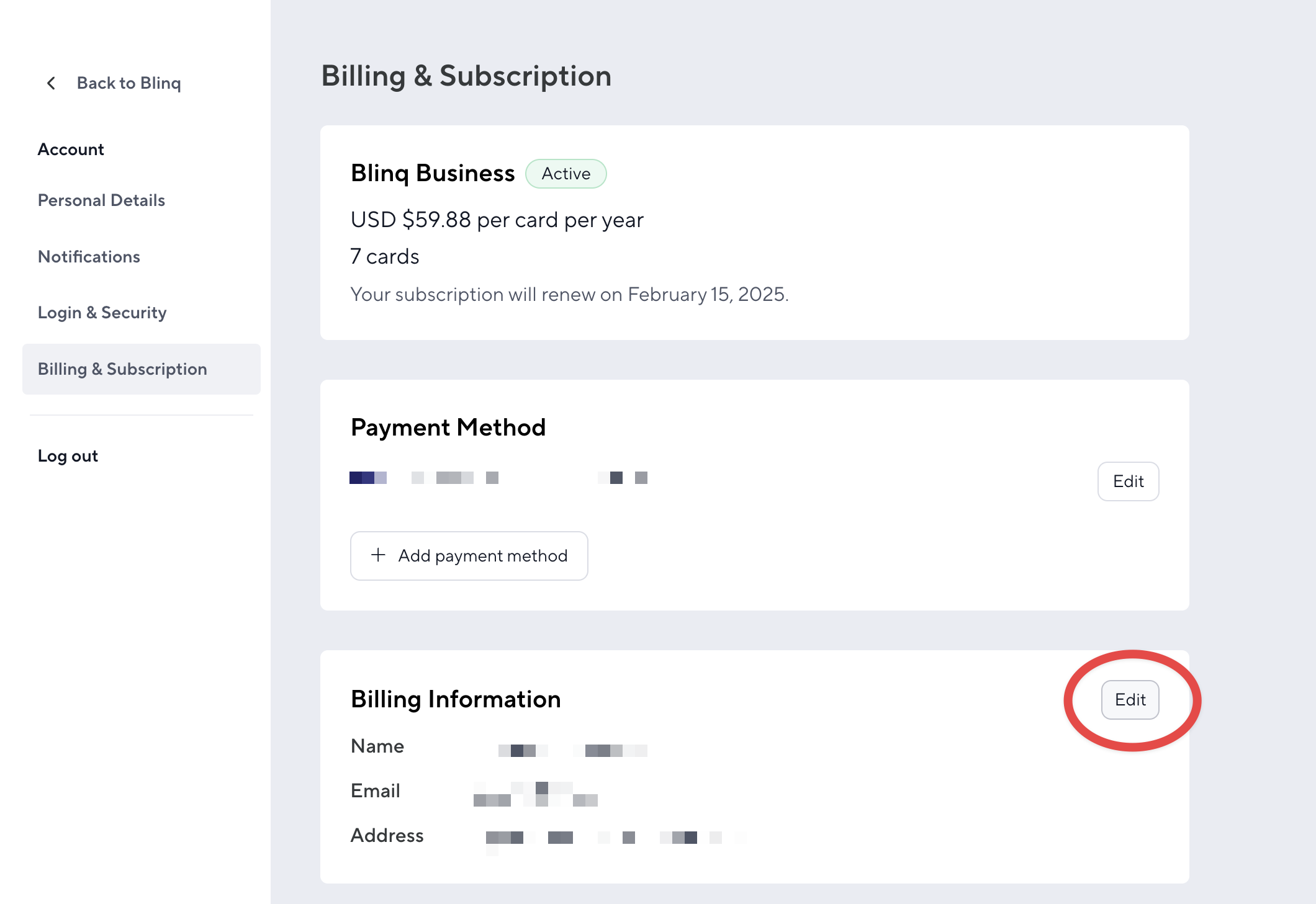This screenshot has height=904, width=1316.
Task: Click the Address label in Billing Information
Action: [x=387, y=836]
